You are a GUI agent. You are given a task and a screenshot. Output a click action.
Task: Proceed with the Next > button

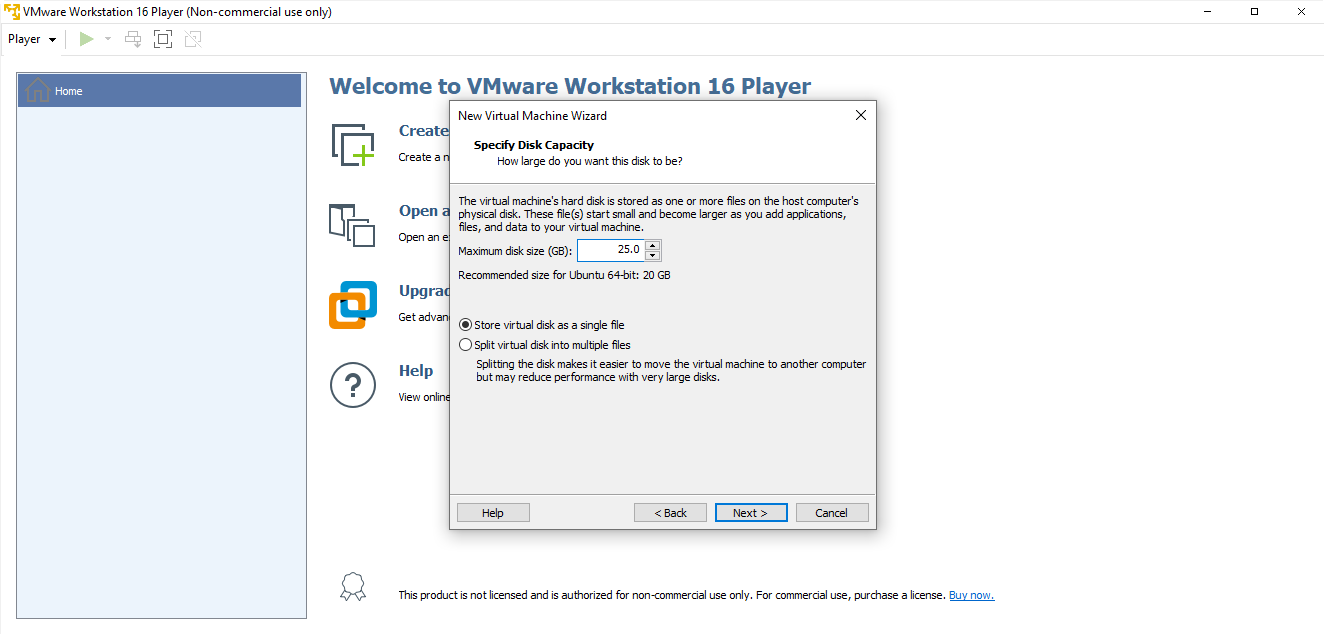pos(751,513)
